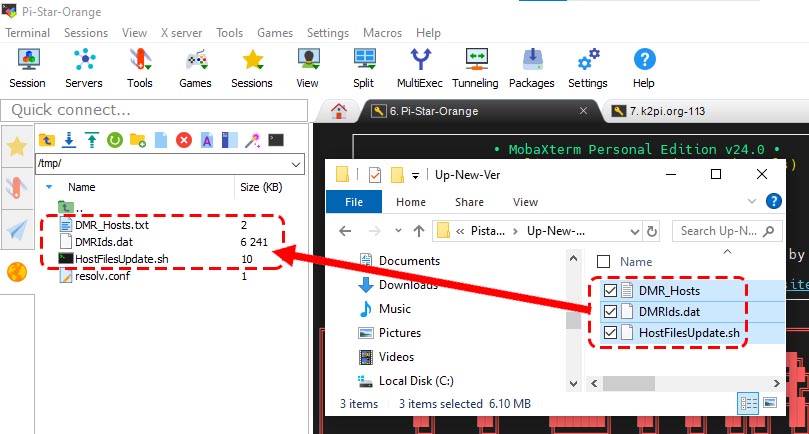Uncheck the DMR_Hosts file checkbox
The width and height of the screenshot is (809, 434).
coord(610,290)
